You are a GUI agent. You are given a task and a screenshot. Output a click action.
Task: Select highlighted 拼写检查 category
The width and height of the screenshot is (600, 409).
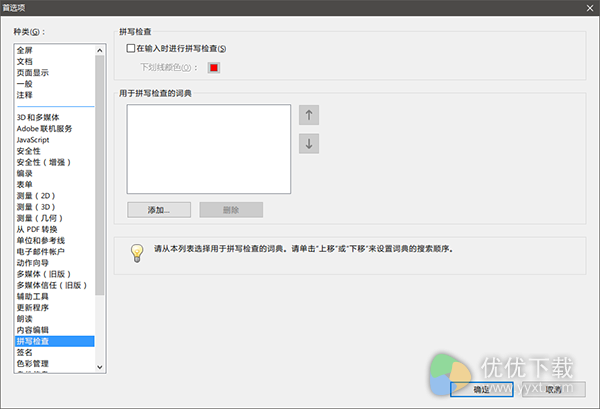pos(55,341)
